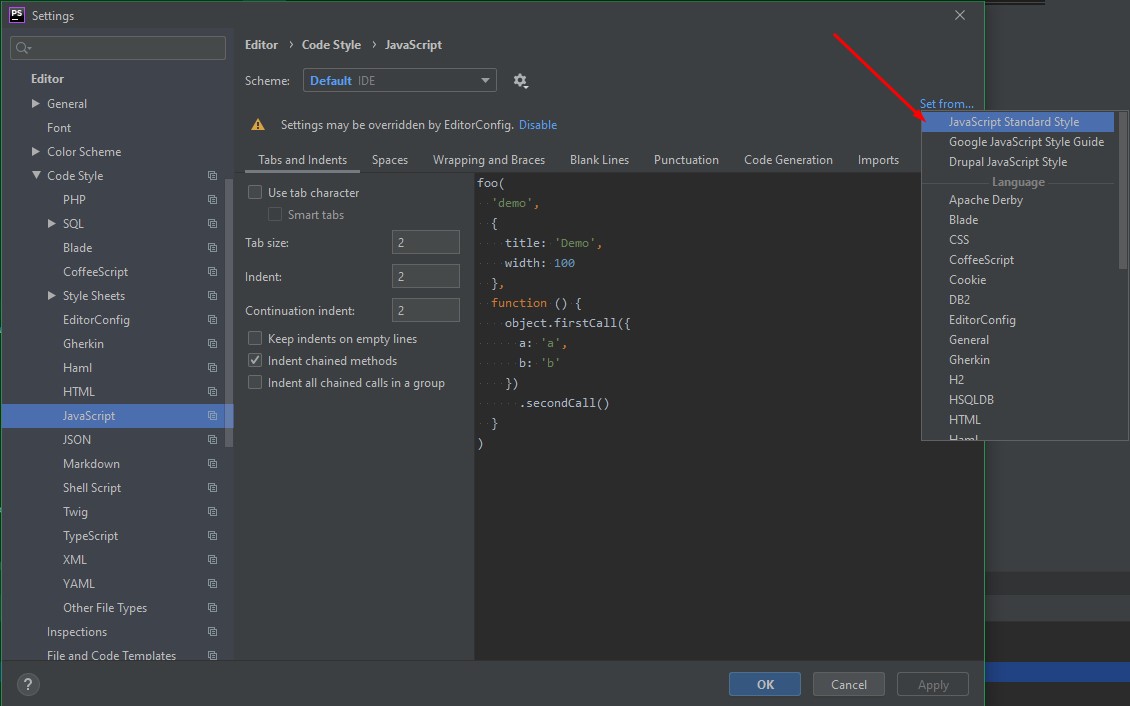Switch to the Wrapping and Braces tab
Image resolution: width=1130 pixels, height=706 pixels.
(x=489, y=160)
